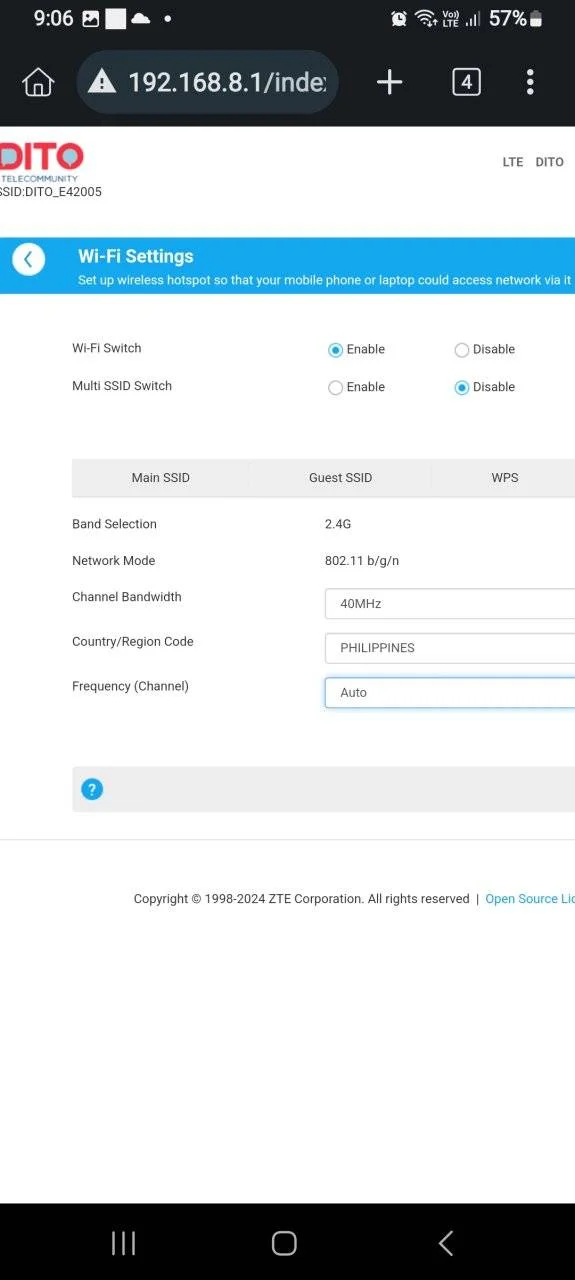Tap the not-secure warning icon in address bar
Viewport: 575px width, 1280px height.
(101, 82)
